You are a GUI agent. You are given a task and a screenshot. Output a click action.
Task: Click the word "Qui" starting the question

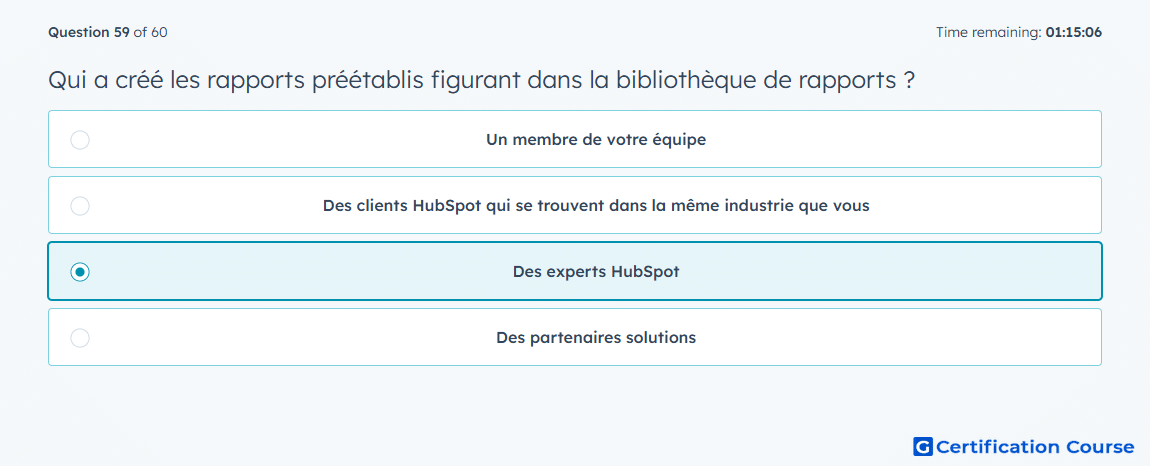point(67,80)
